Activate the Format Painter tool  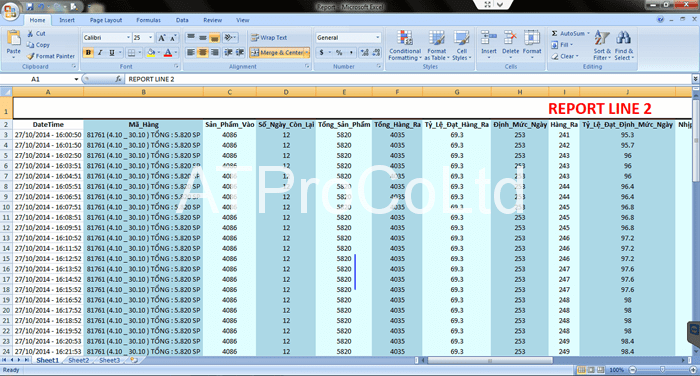point(50,56)
